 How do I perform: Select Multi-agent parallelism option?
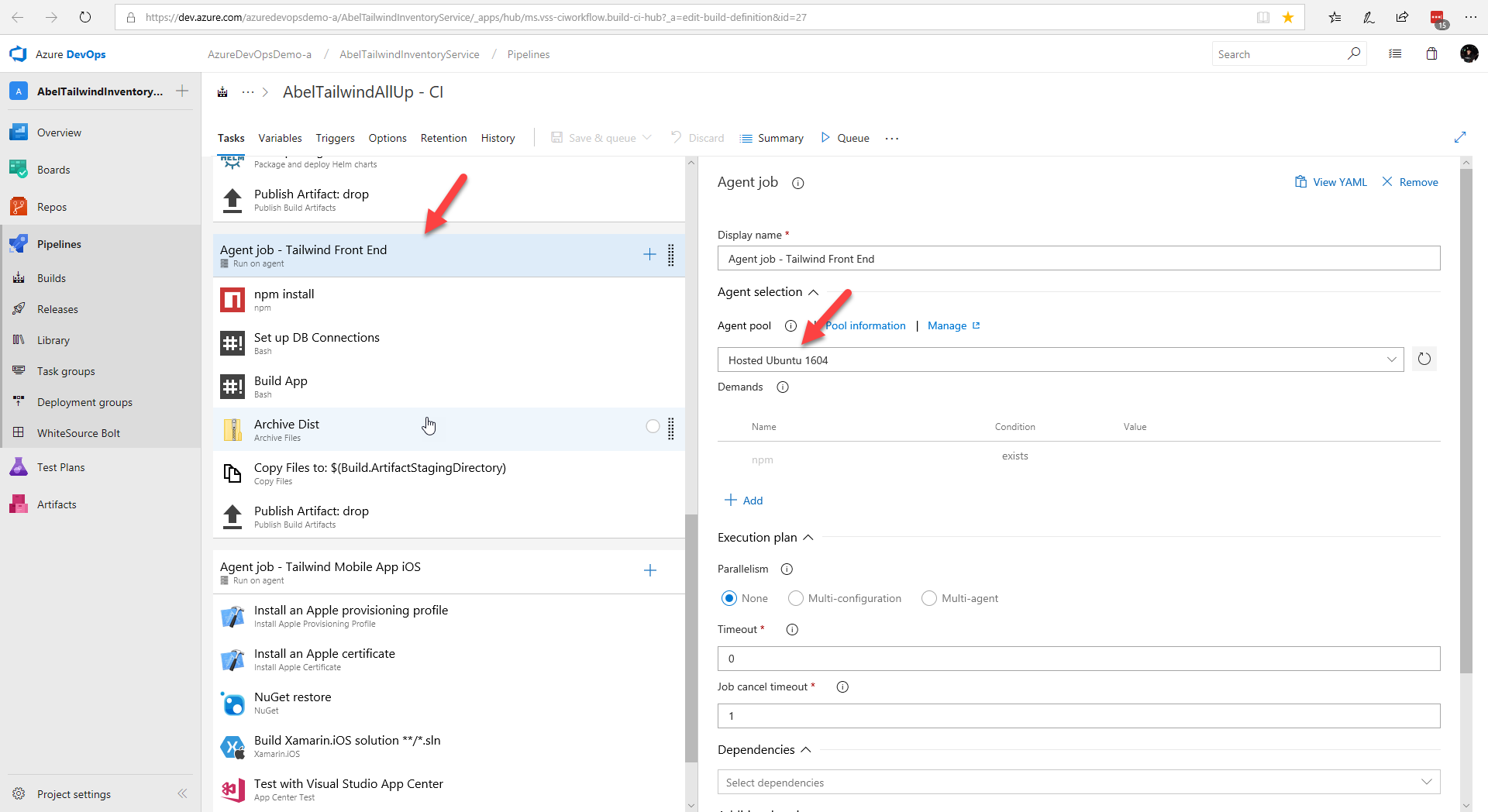click(928, 598)
